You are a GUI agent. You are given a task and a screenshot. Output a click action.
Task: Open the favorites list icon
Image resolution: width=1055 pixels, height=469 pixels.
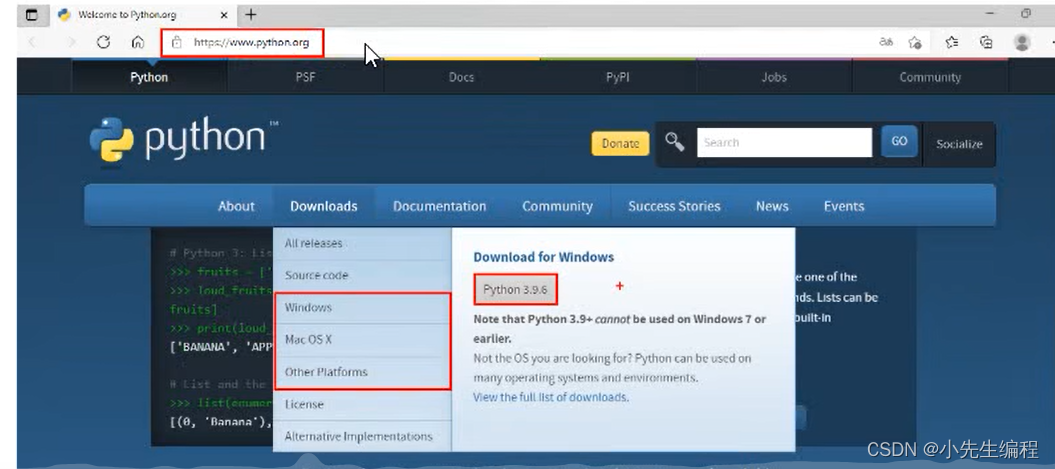951,42
